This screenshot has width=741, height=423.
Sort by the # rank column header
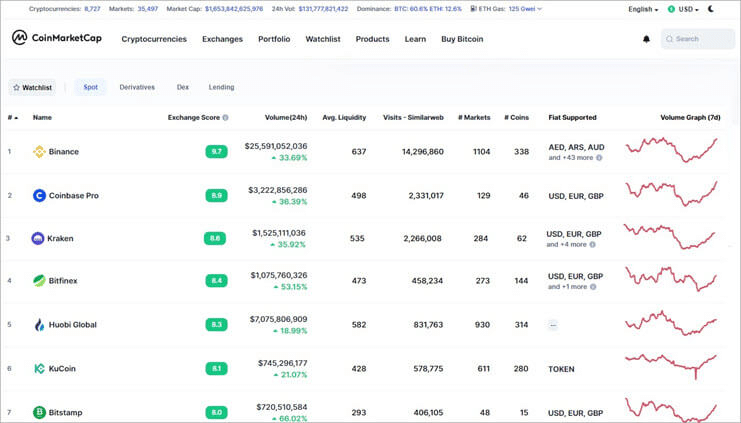coord(13,118)
